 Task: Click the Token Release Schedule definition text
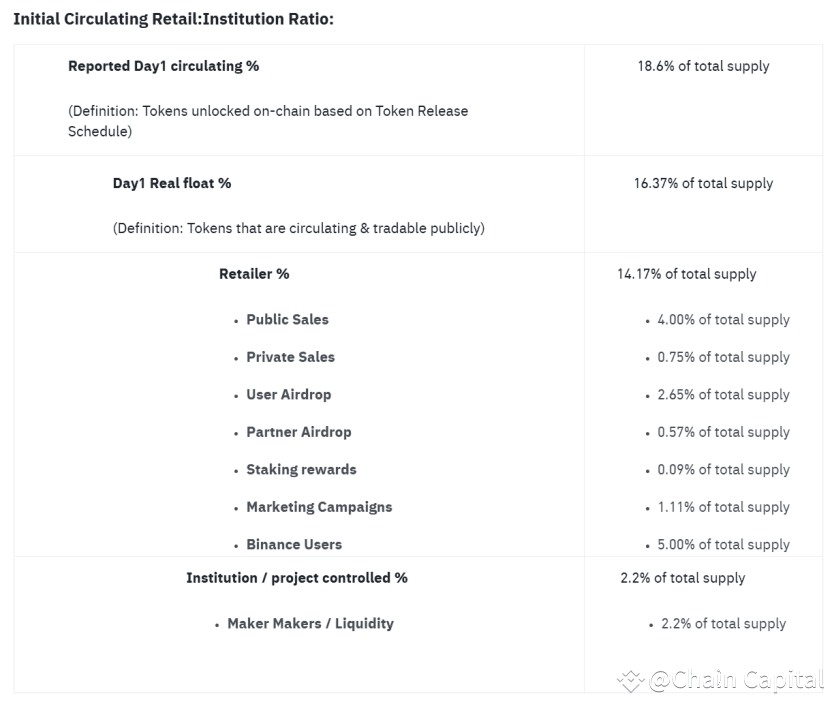268,122
